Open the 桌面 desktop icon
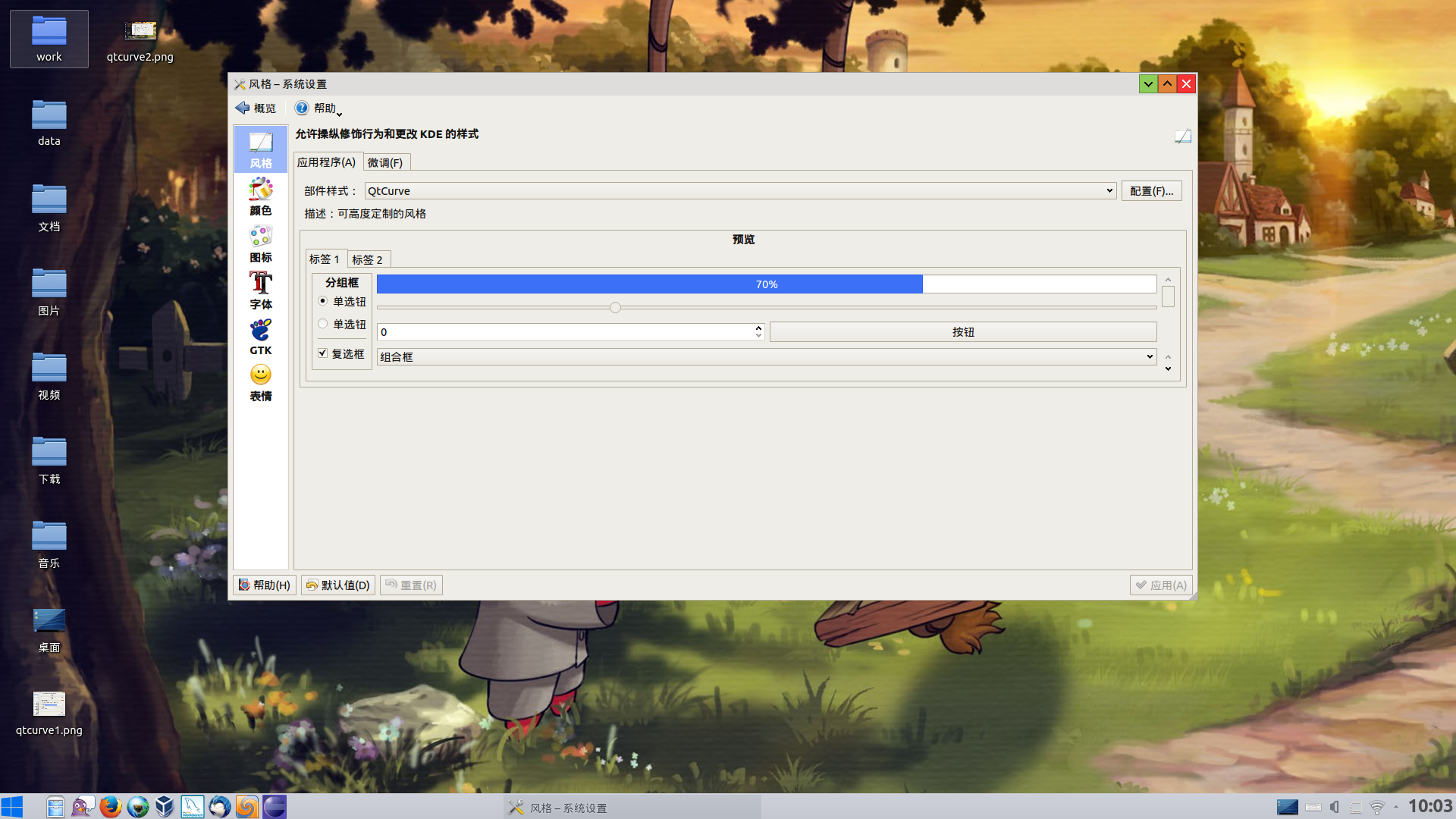The image size is (1456, 819). tap(49, 629)
